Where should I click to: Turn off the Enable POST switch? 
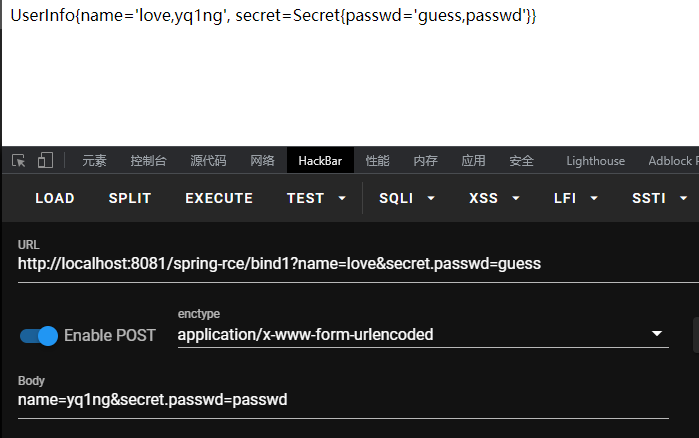pyautogui.click(x=39, y=335)
